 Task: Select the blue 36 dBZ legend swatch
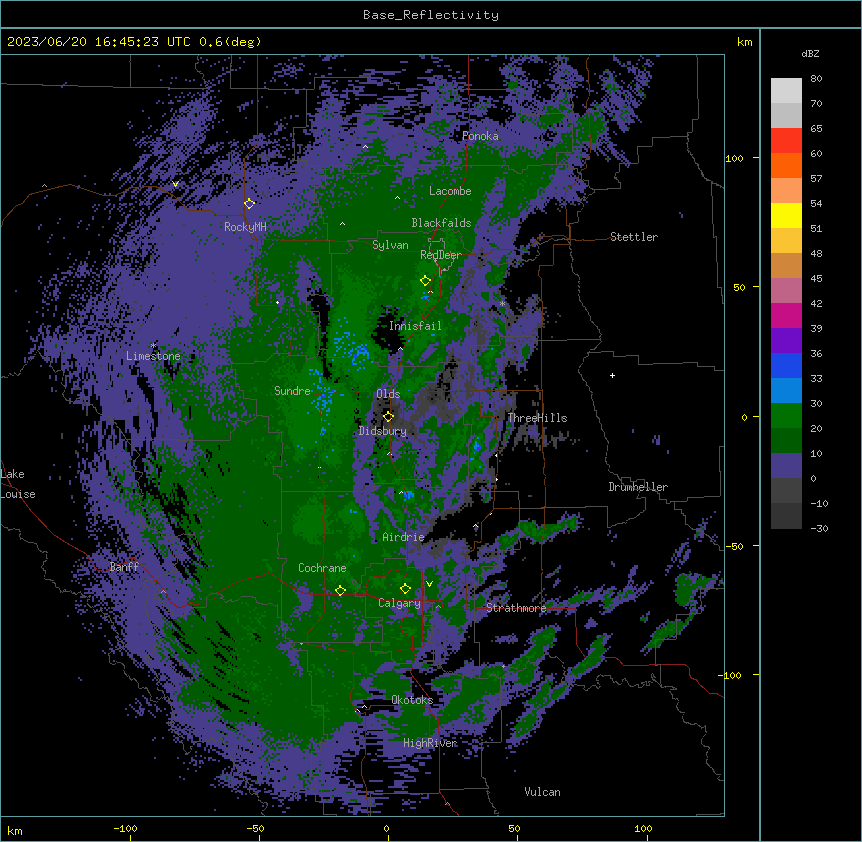[786, 365]
